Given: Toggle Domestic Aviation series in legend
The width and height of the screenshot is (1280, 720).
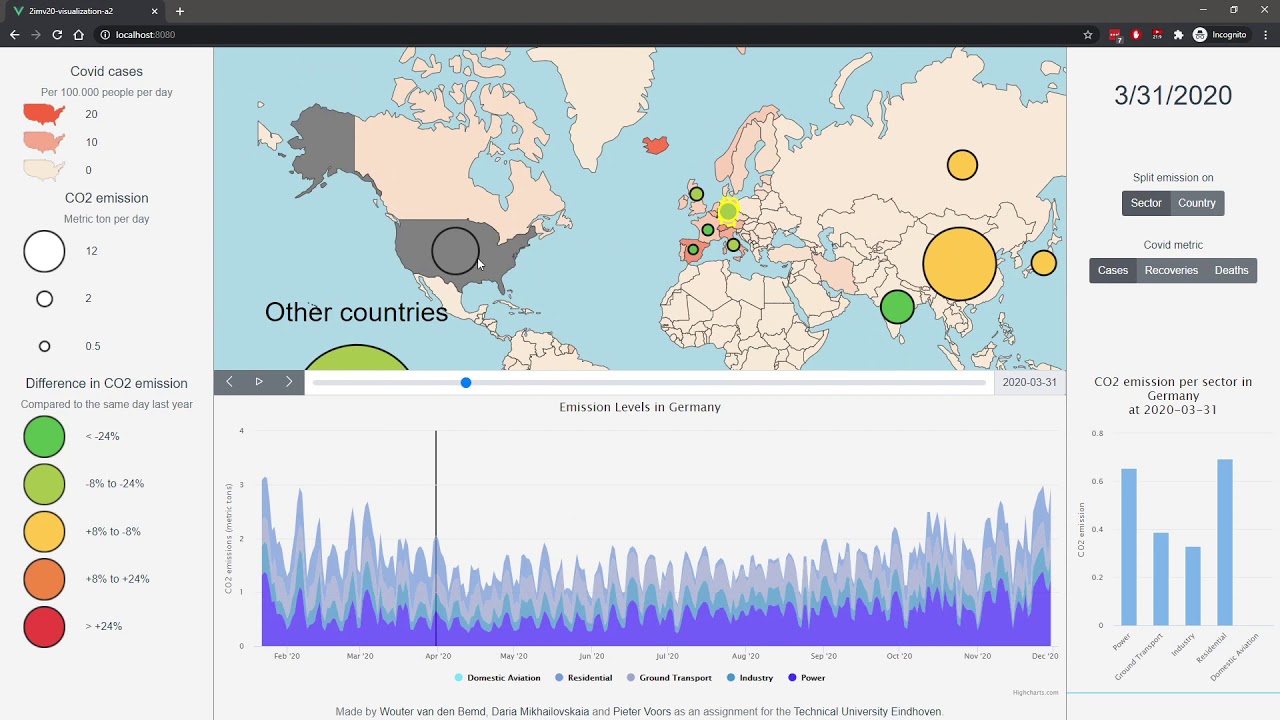Looking at the screenshot, I should pos(497,678).
